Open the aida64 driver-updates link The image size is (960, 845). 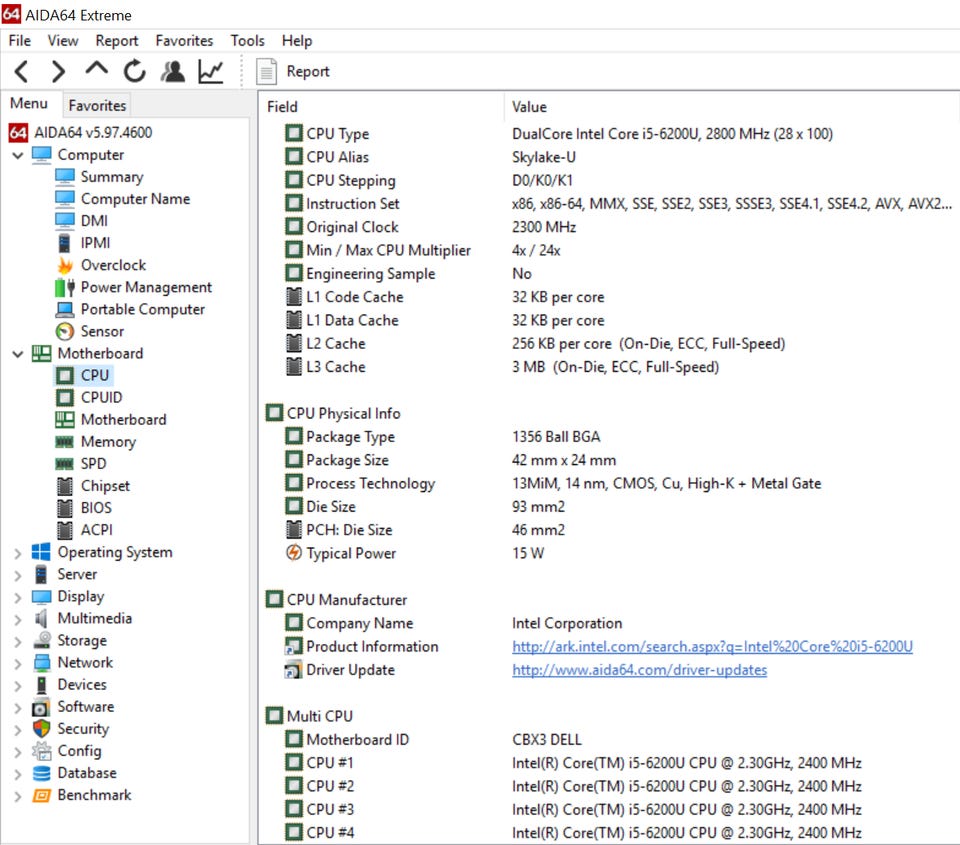[x=639, y=670]
